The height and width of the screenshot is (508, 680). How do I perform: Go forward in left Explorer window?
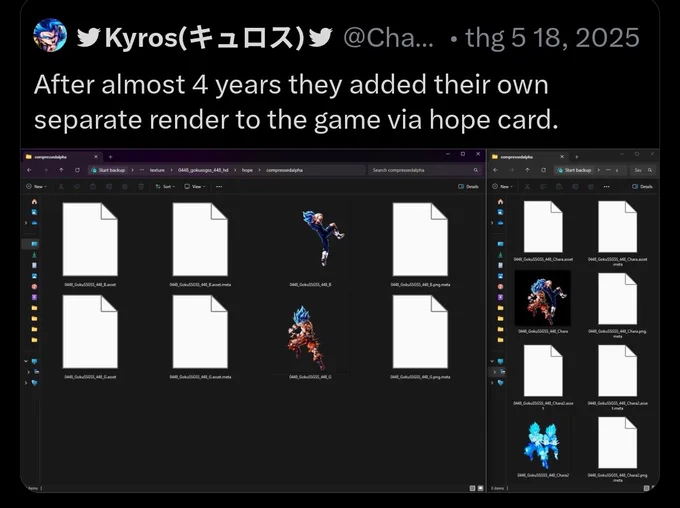click(x=46, y=170)
